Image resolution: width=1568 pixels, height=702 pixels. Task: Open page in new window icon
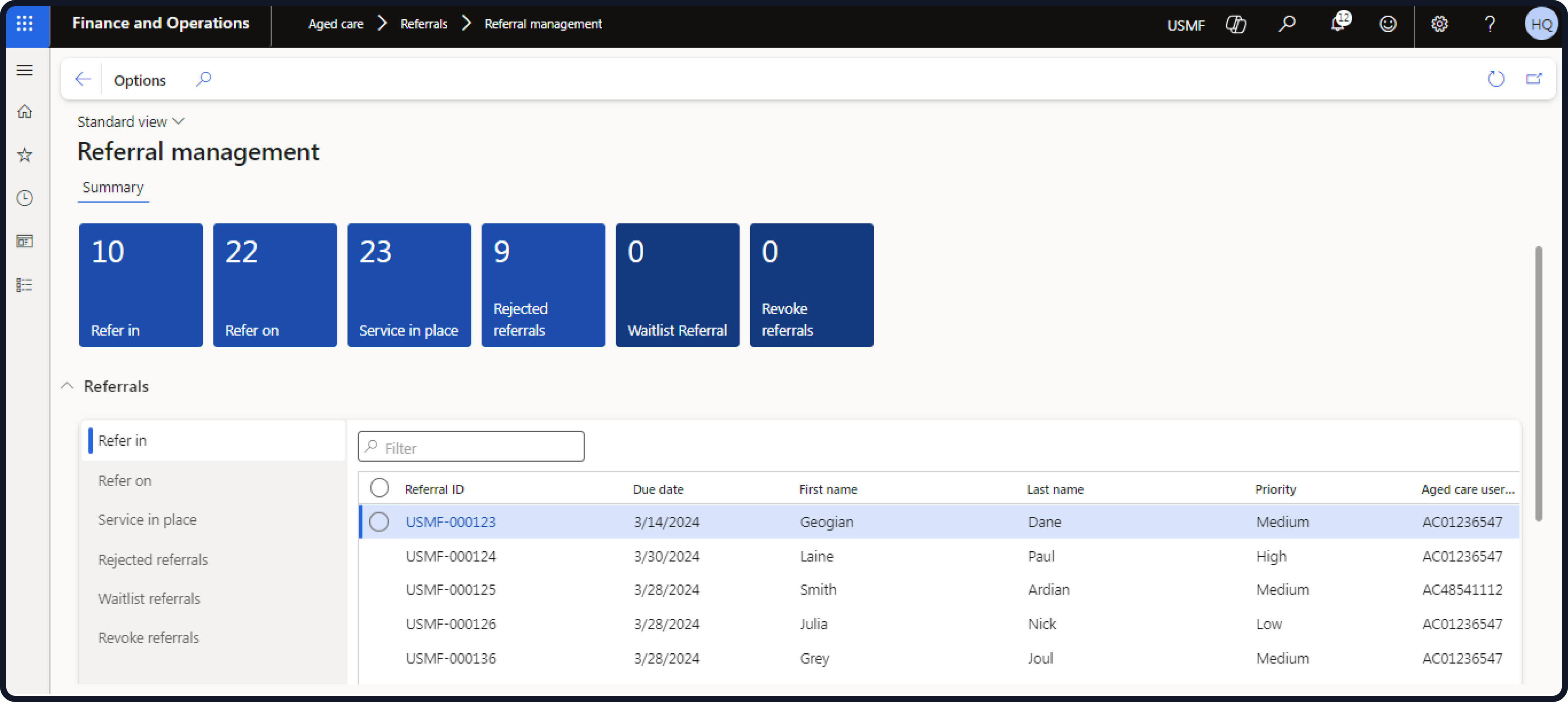coord(1533,79)
